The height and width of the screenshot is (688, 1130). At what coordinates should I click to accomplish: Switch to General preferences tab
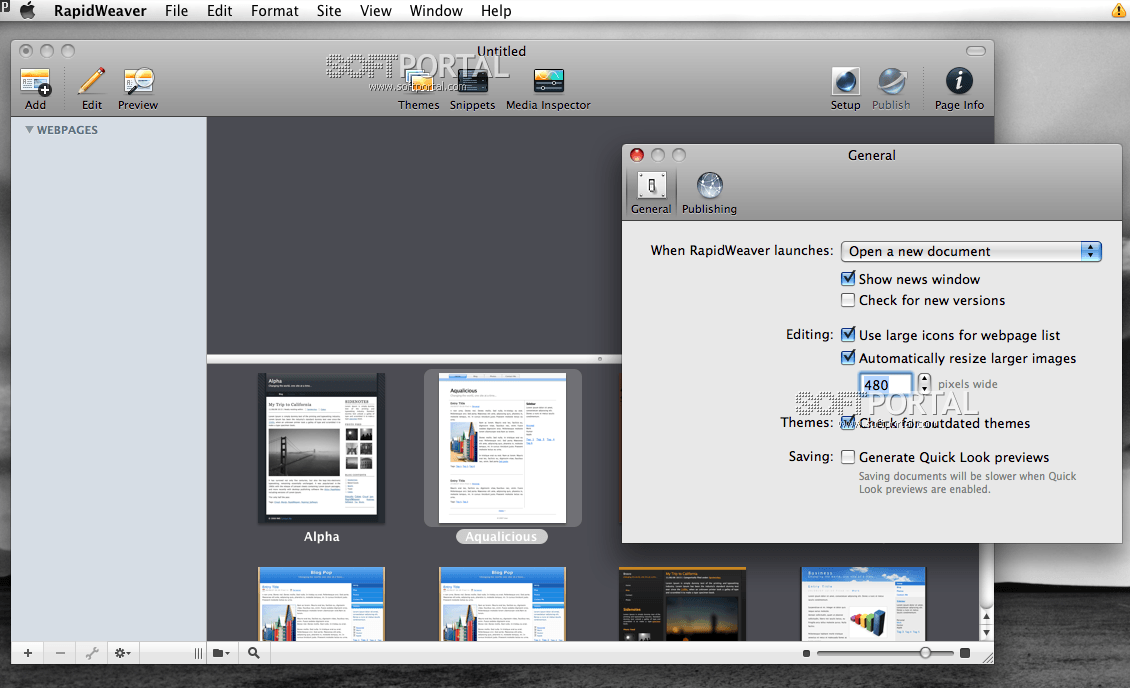651,193
